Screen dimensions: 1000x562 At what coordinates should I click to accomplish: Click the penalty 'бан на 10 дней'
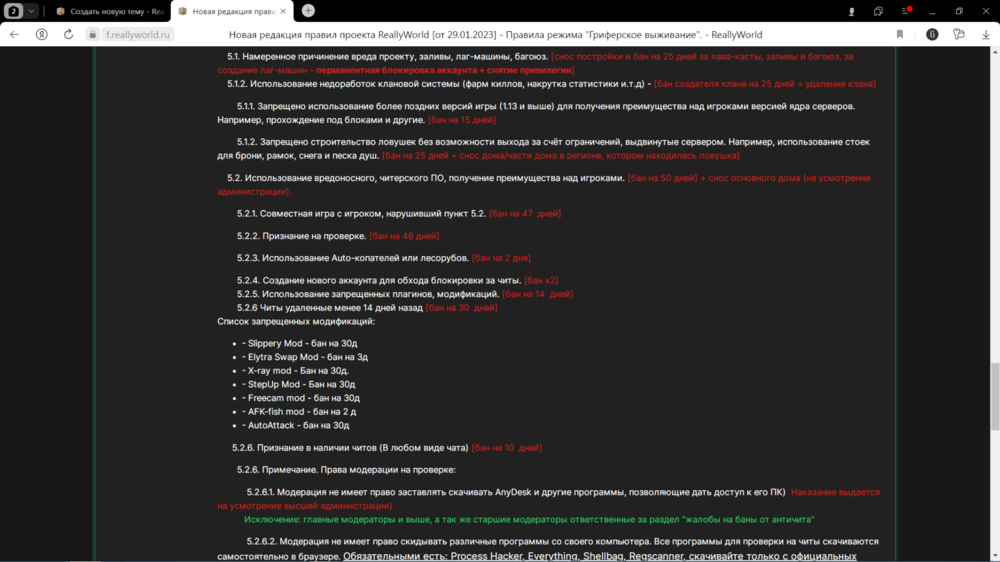pos(507,448)
